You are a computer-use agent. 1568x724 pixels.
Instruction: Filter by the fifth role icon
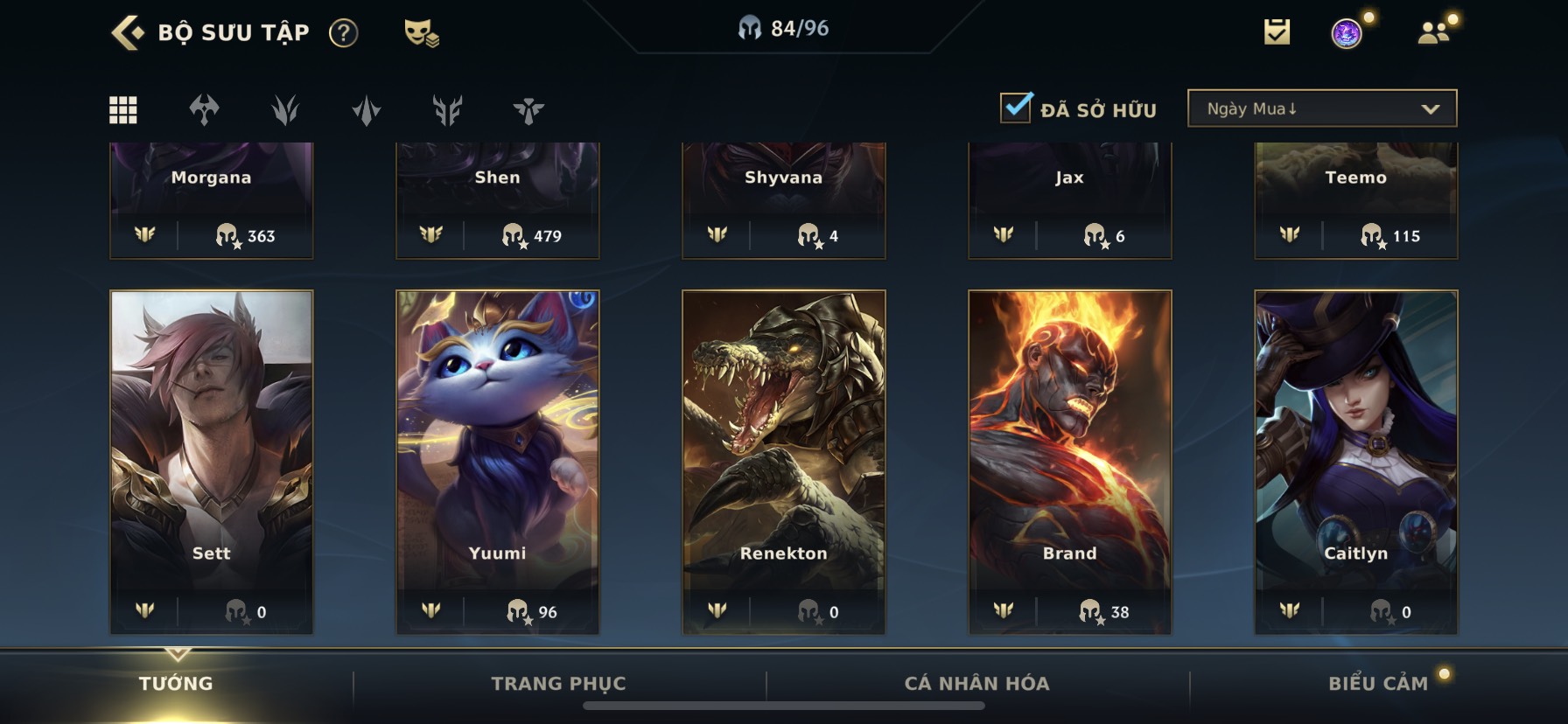point(447,110)
